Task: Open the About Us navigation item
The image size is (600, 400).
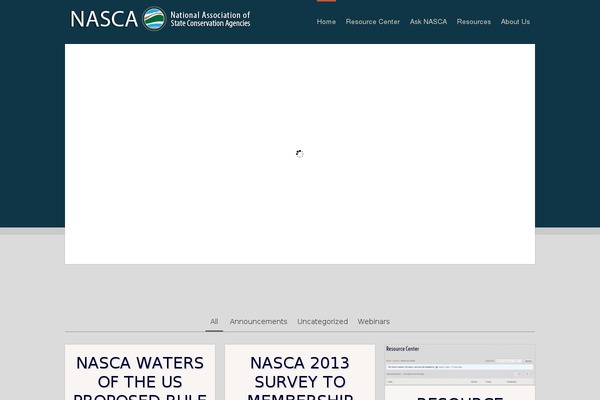Action: point(515,22)
